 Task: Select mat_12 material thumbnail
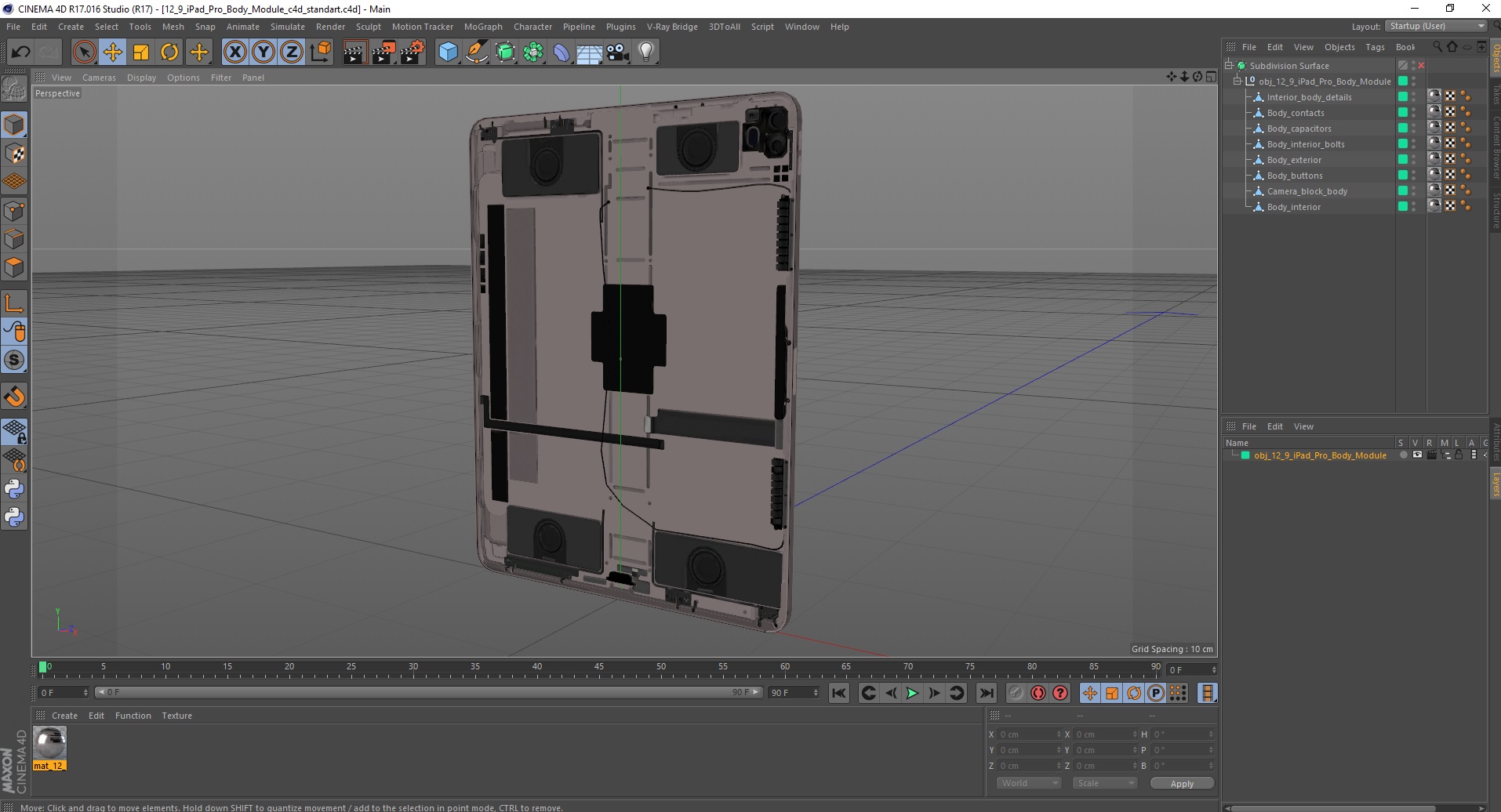tap(49, 748)
